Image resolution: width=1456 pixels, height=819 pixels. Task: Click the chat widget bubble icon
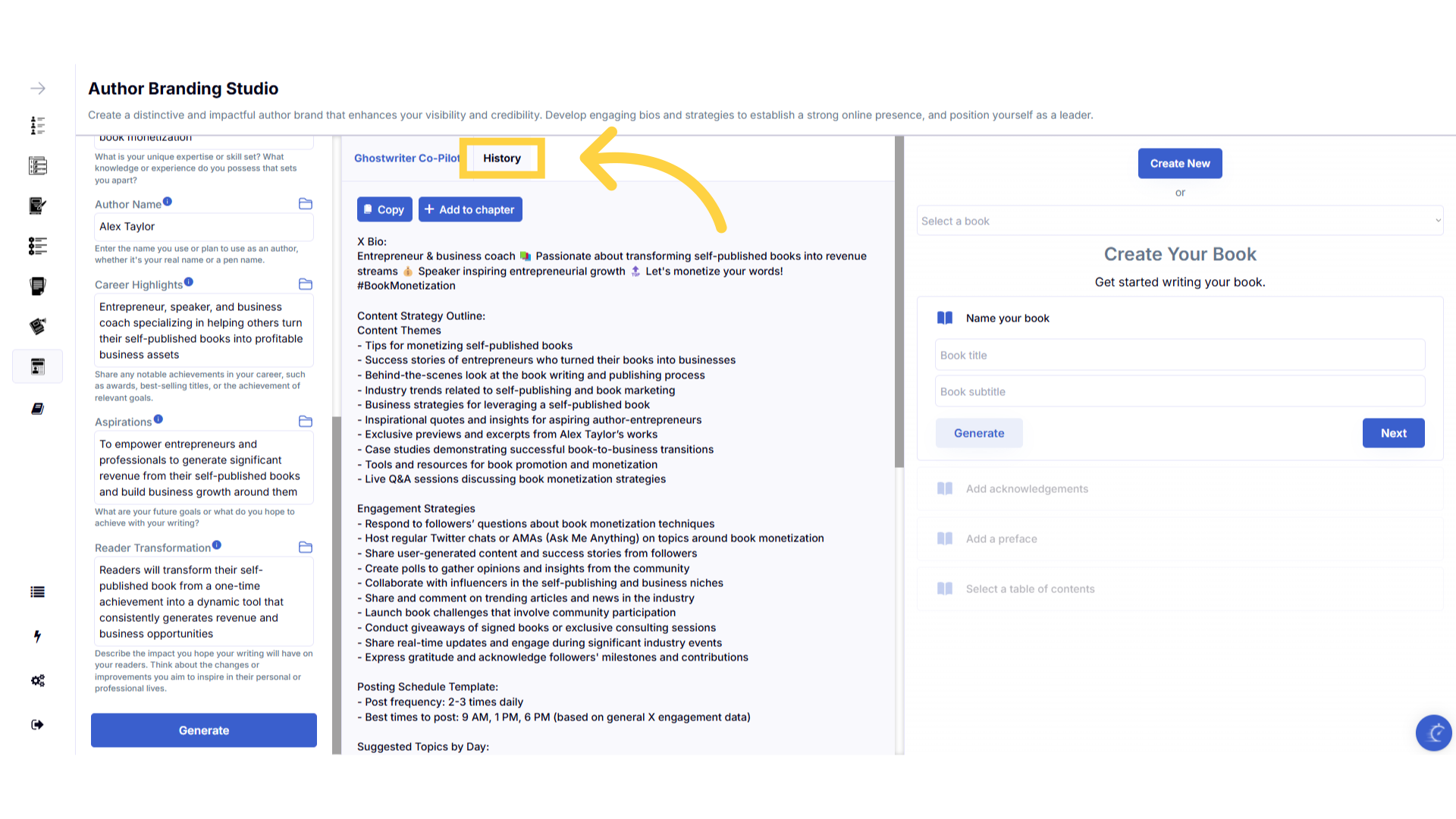point(1433,733)
